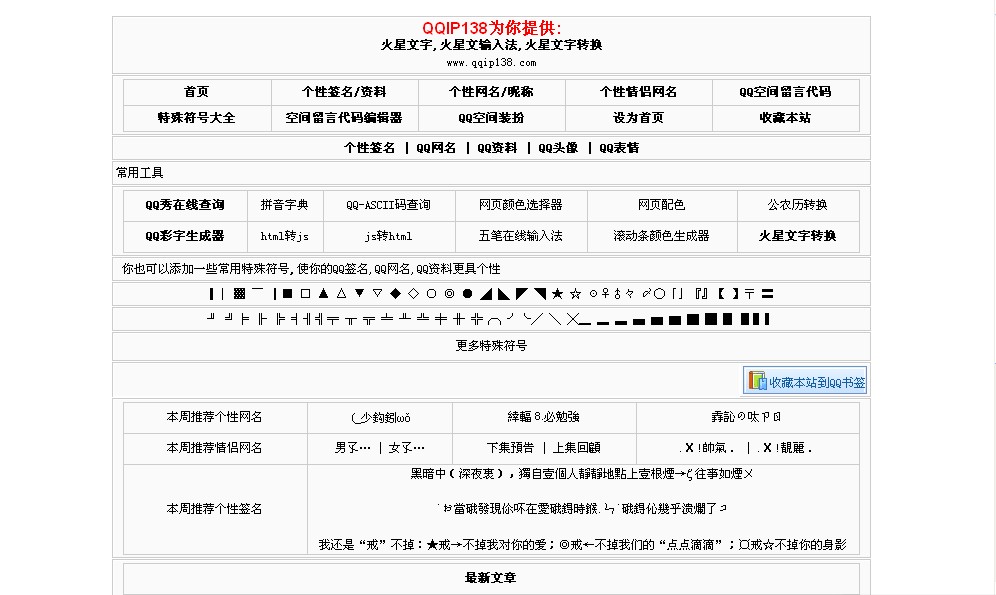Click the filled black circle symbol ●
Viewport: 996px width, 595px height.
coord(468,293)
